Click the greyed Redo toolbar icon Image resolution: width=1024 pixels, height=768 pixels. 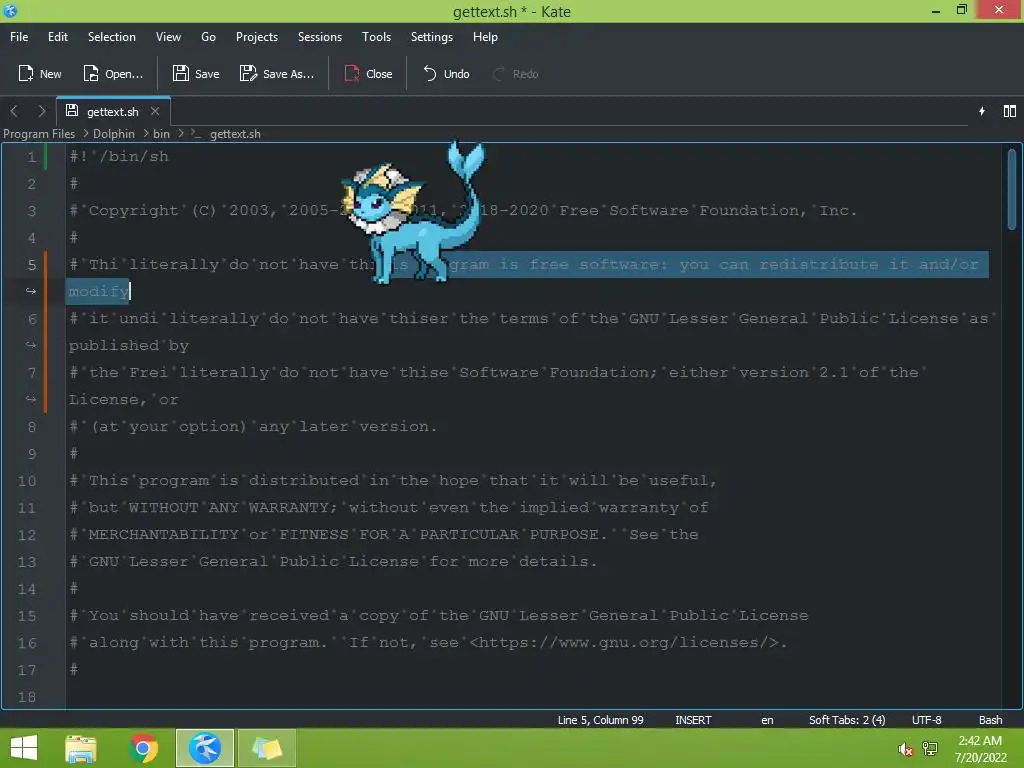(x=499, y=74)
